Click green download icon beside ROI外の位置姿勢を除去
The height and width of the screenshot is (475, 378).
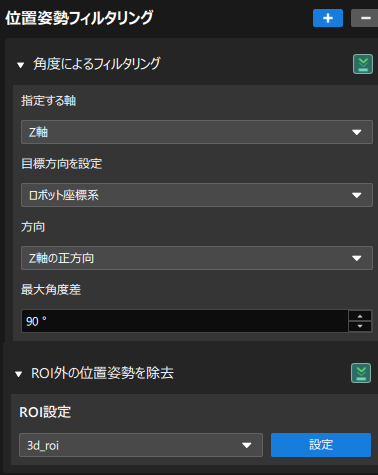[361, 373]
